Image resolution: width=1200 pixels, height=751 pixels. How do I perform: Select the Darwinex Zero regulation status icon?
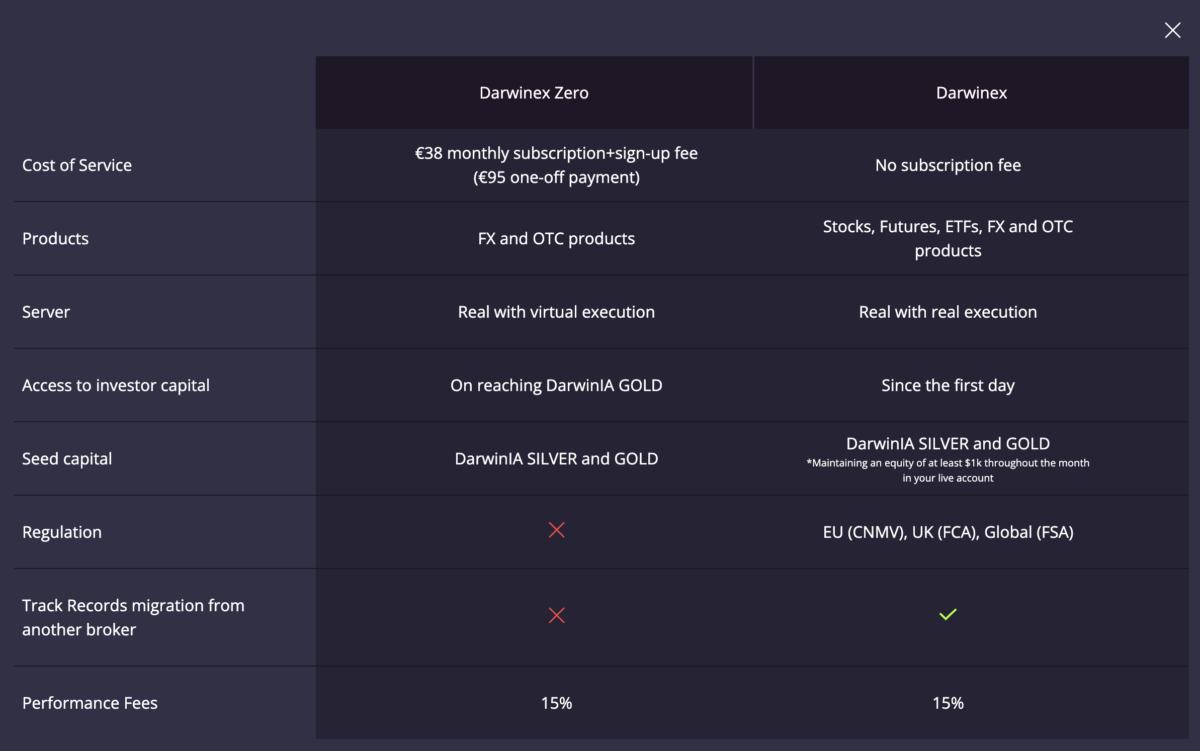click(556, 531)
